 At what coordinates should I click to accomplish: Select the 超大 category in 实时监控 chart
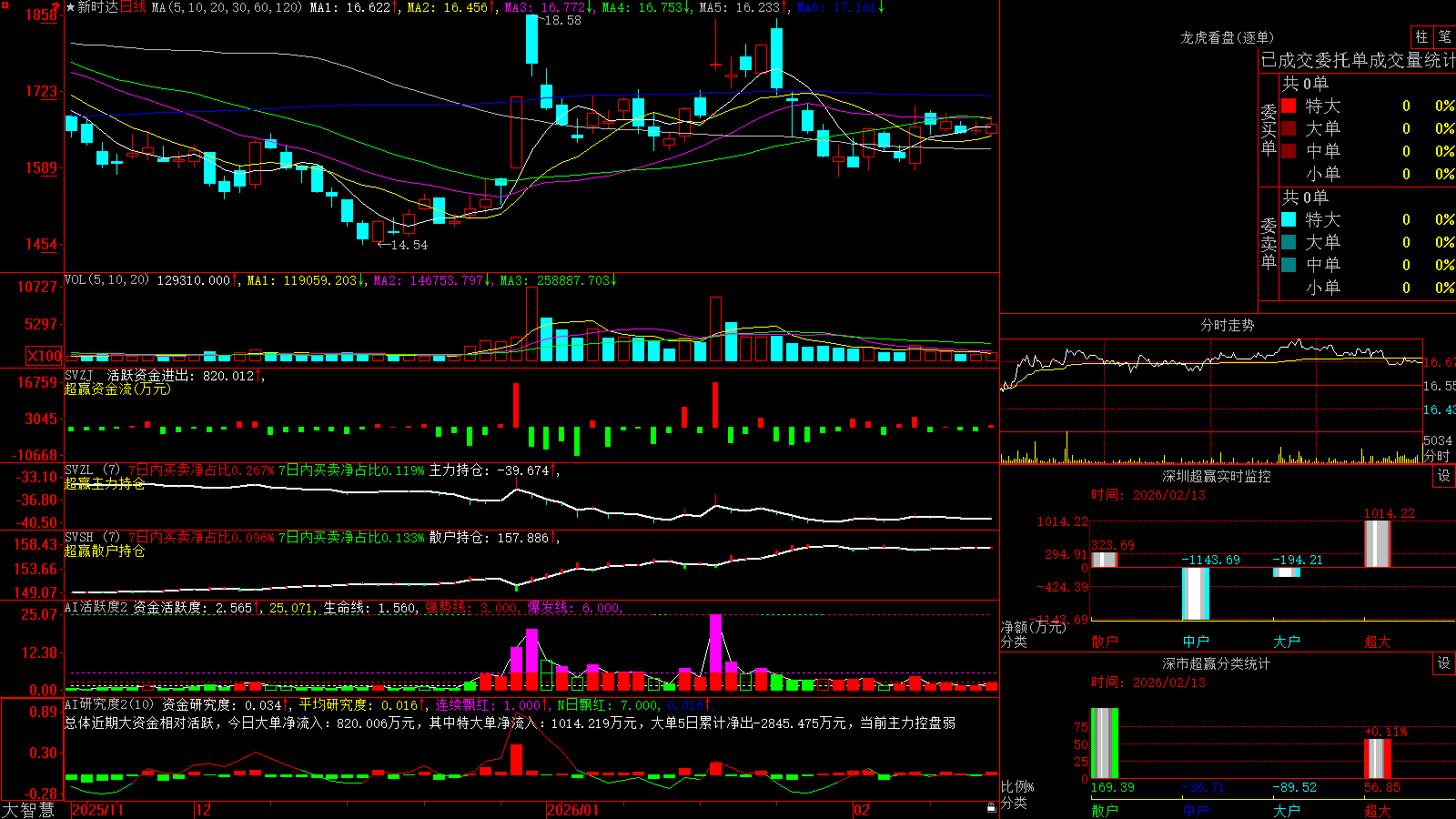click(1378, 642)
